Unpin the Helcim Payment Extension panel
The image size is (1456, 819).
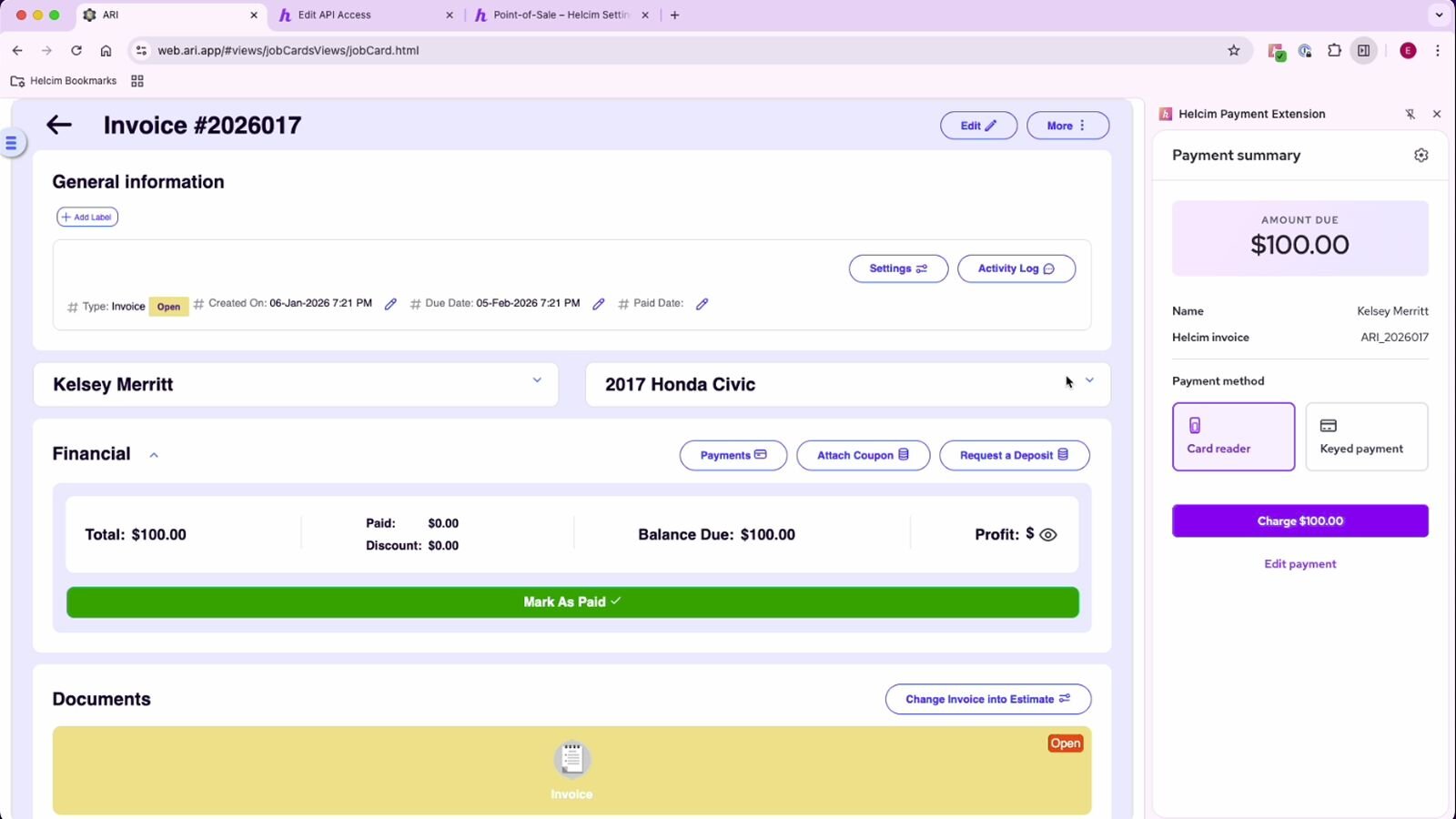tap(1410, 114)
